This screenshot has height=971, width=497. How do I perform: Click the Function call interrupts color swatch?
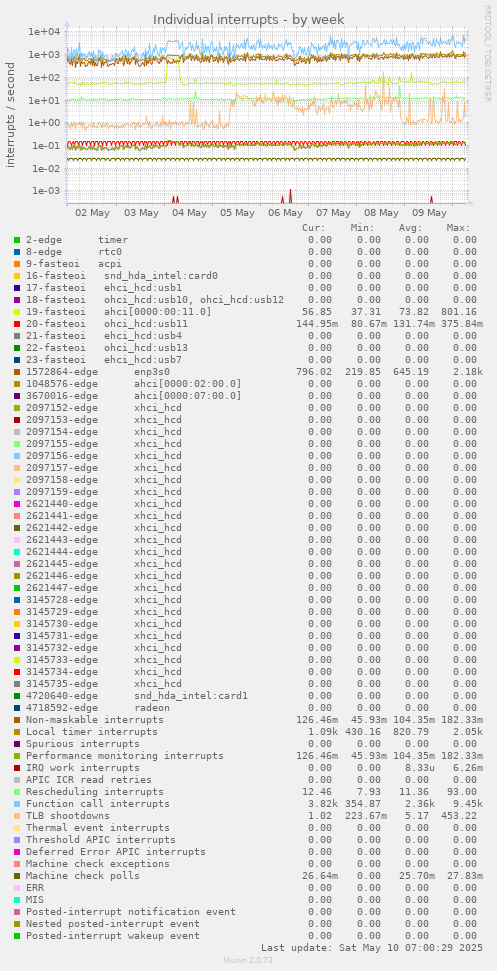[x=17, y=804]
